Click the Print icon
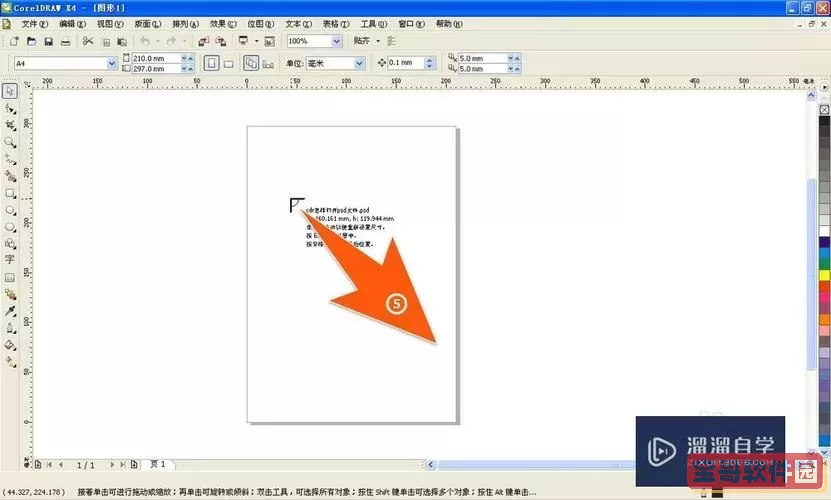The height and width of the screenshot is (500, 831). pos(65,41)
